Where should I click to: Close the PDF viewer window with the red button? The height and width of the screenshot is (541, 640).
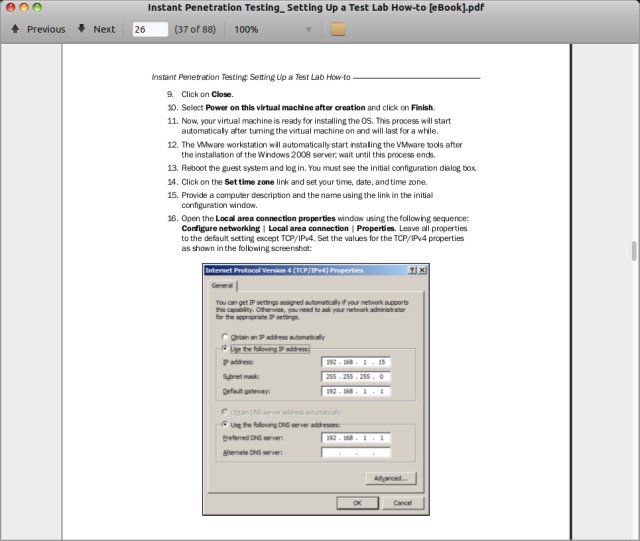click(x=9, y=7)
